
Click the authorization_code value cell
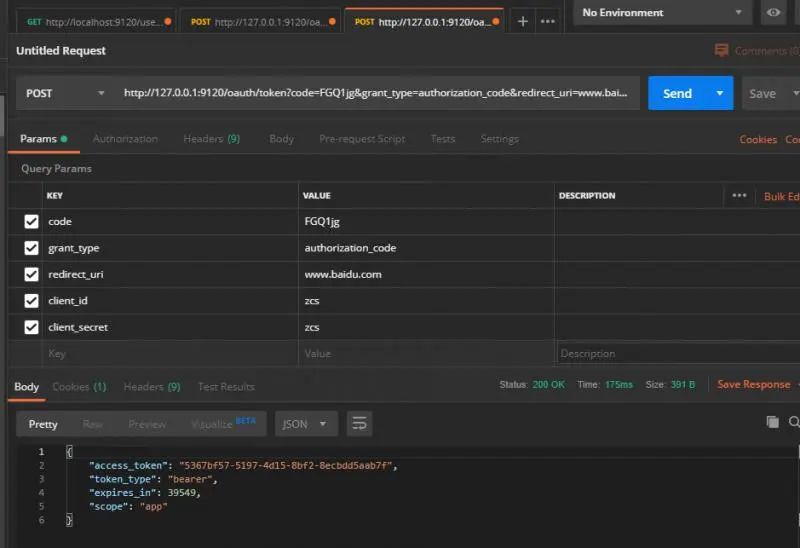[x=426, y=248]
